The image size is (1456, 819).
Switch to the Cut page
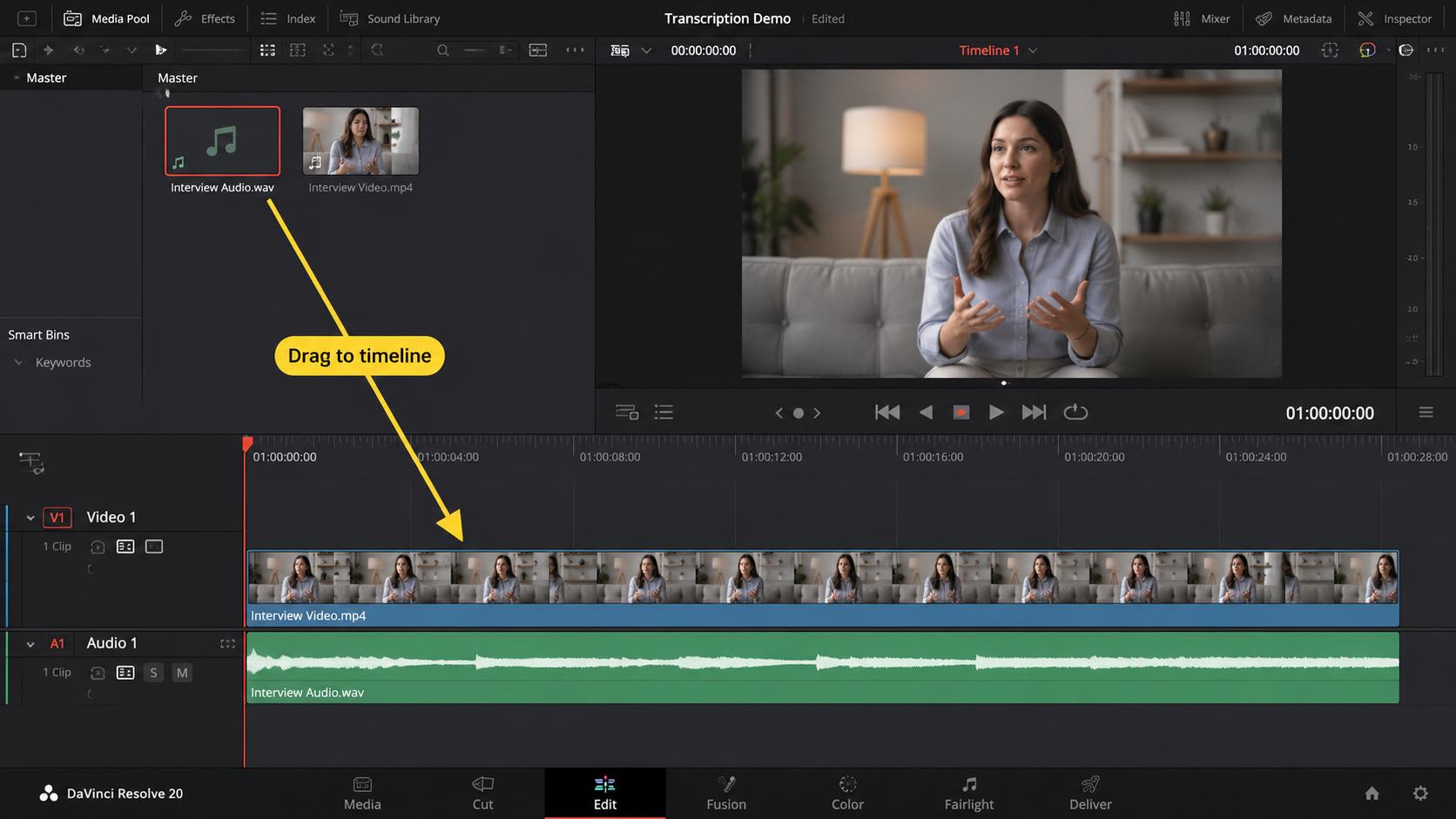point(482,793)
